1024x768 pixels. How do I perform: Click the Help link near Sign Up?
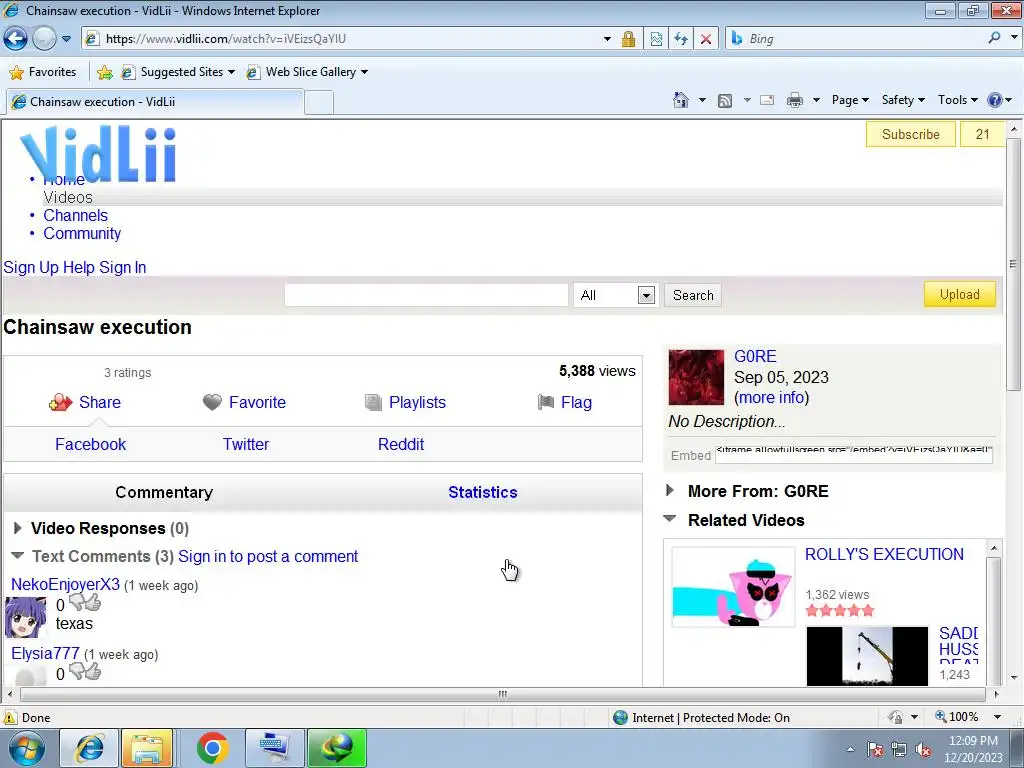[78, 267]
